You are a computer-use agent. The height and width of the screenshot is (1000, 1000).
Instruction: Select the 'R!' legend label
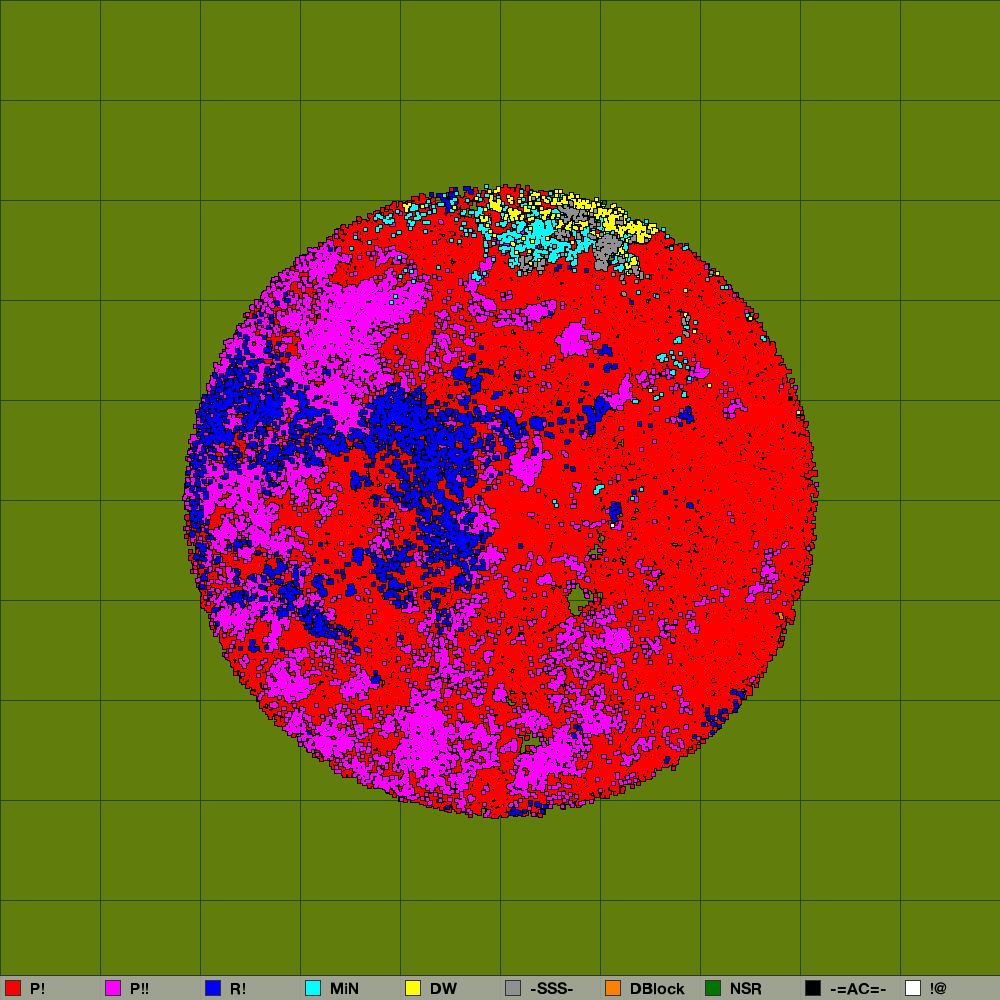click(238, 989)
